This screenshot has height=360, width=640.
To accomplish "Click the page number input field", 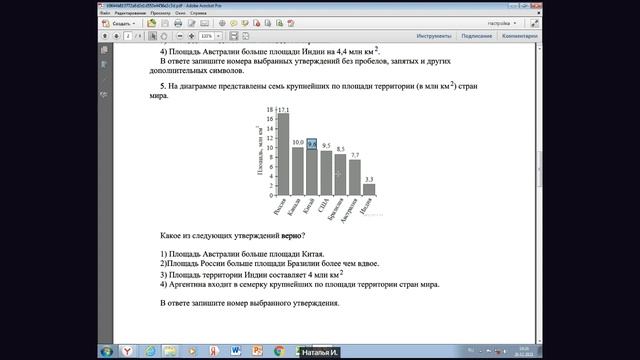I will click(x=128, y=36).
